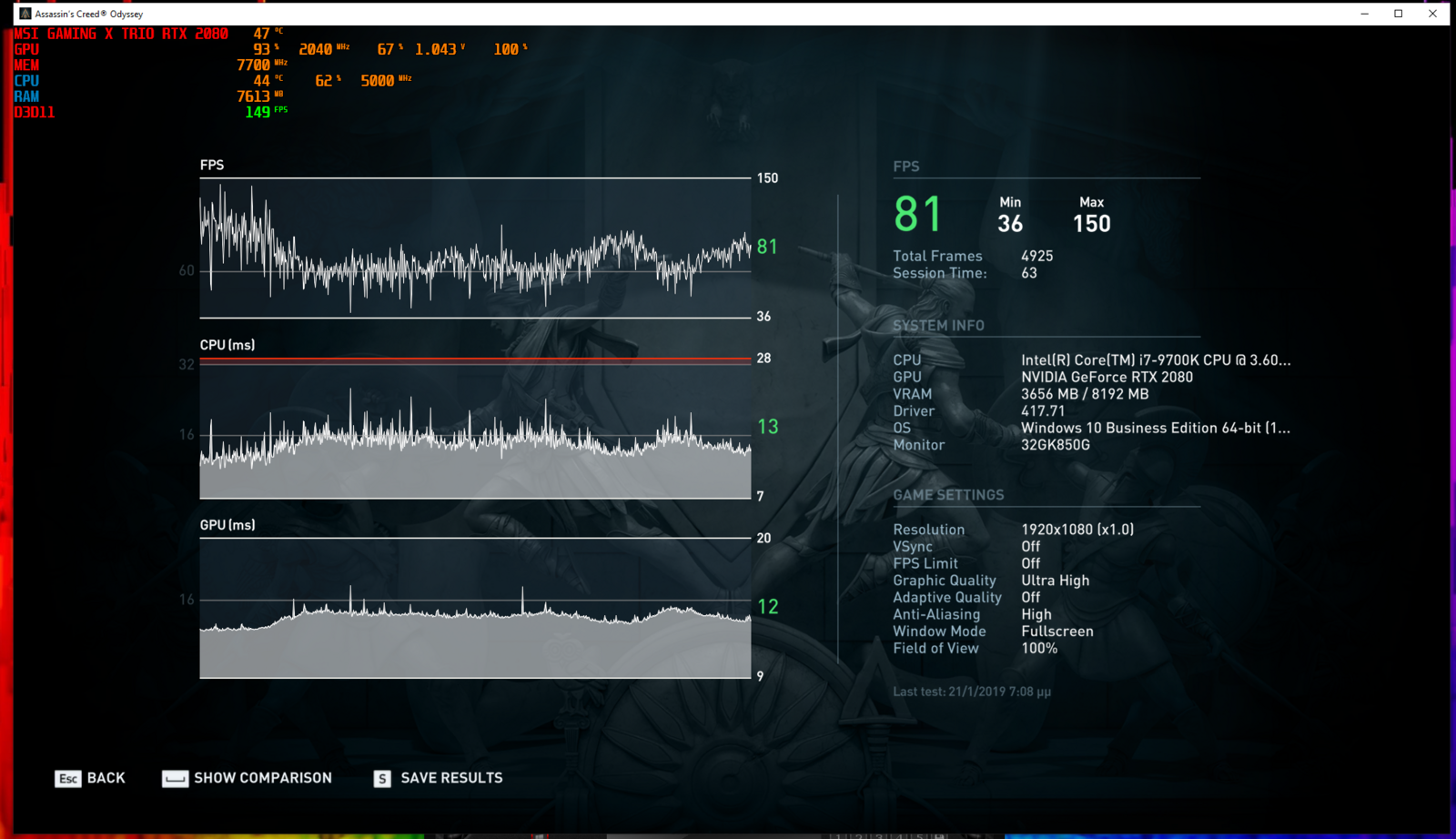
Task: Click overlay D3D11 149 FPS reading
Action: point(266,112)
